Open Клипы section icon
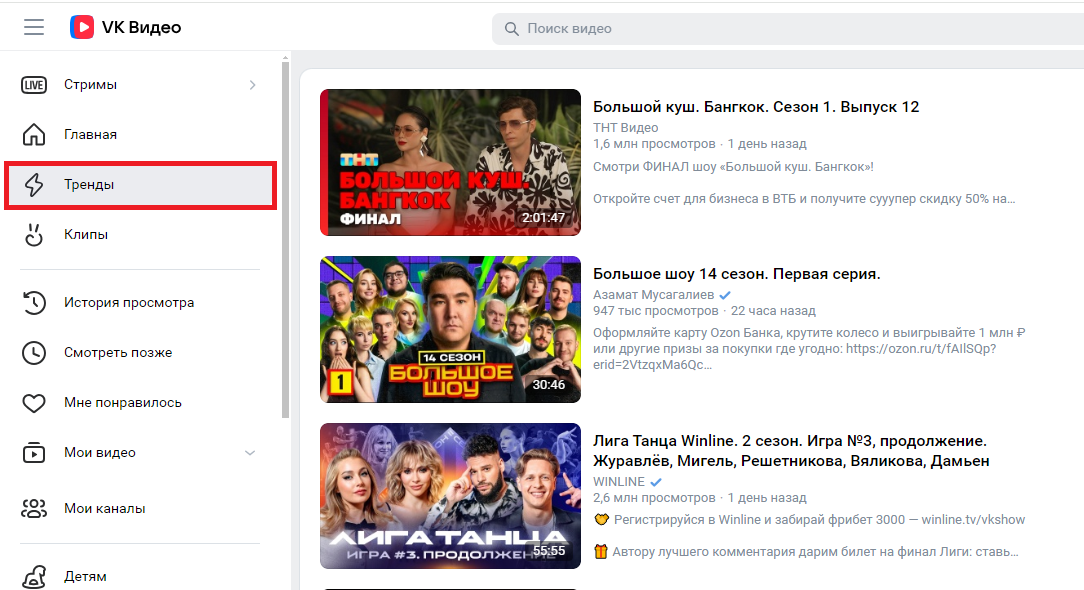Screen dimensions: 1084x590 (34, 235)
